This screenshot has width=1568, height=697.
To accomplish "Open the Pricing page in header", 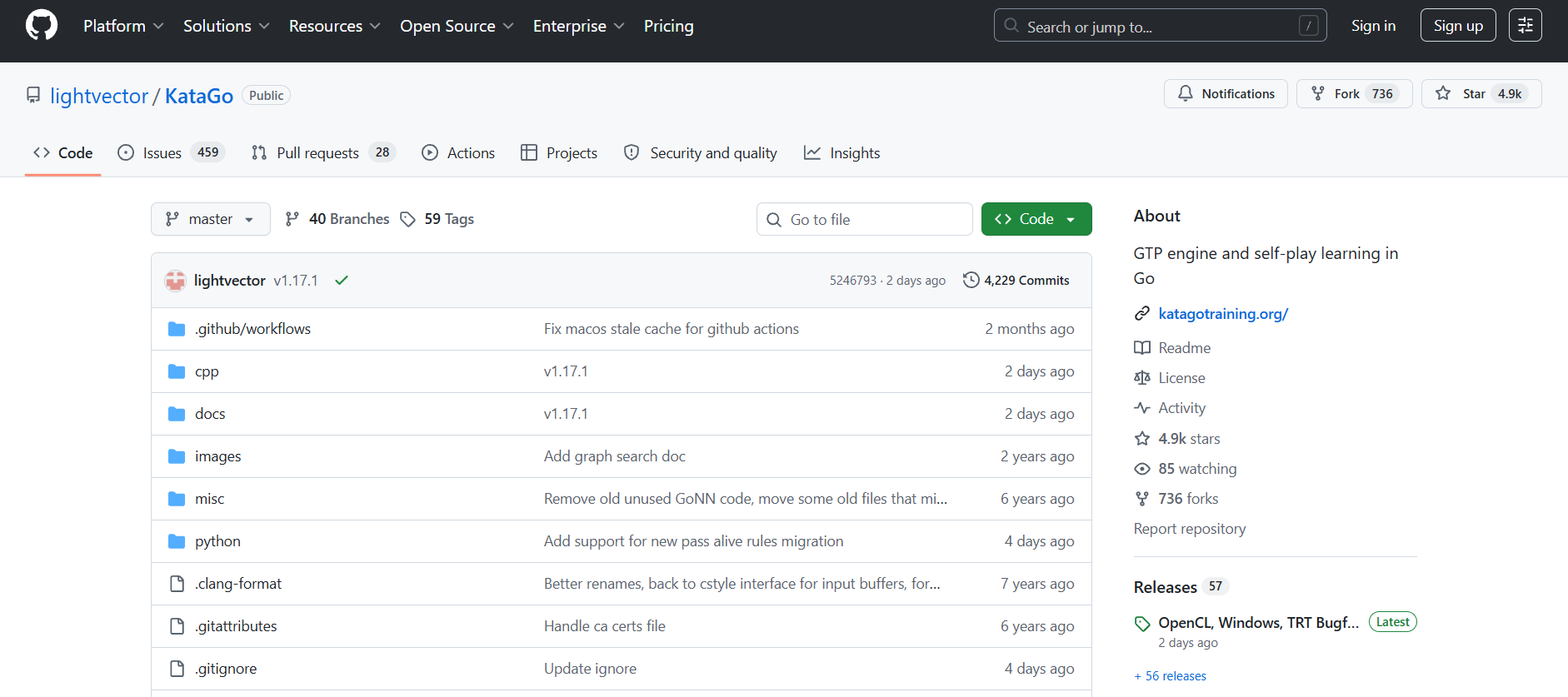I will tap(668, 26).
